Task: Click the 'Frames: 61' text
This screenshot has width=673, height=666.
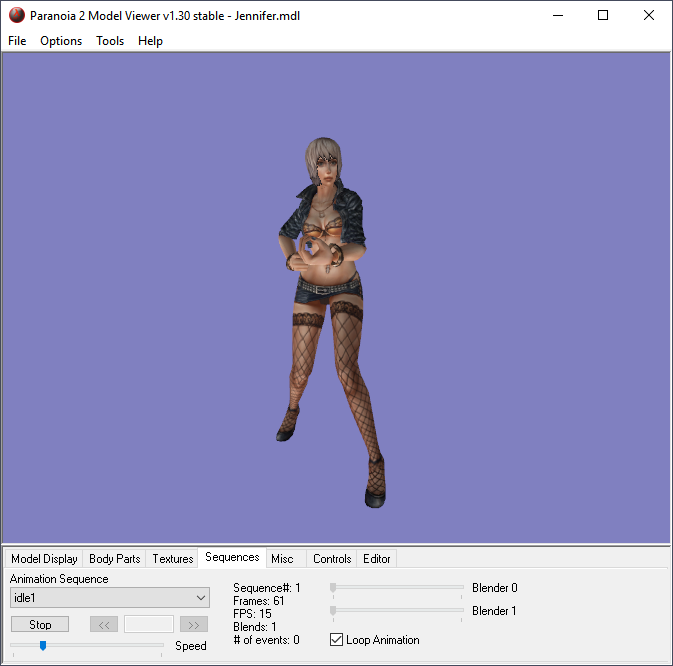Action: [258, 601]
